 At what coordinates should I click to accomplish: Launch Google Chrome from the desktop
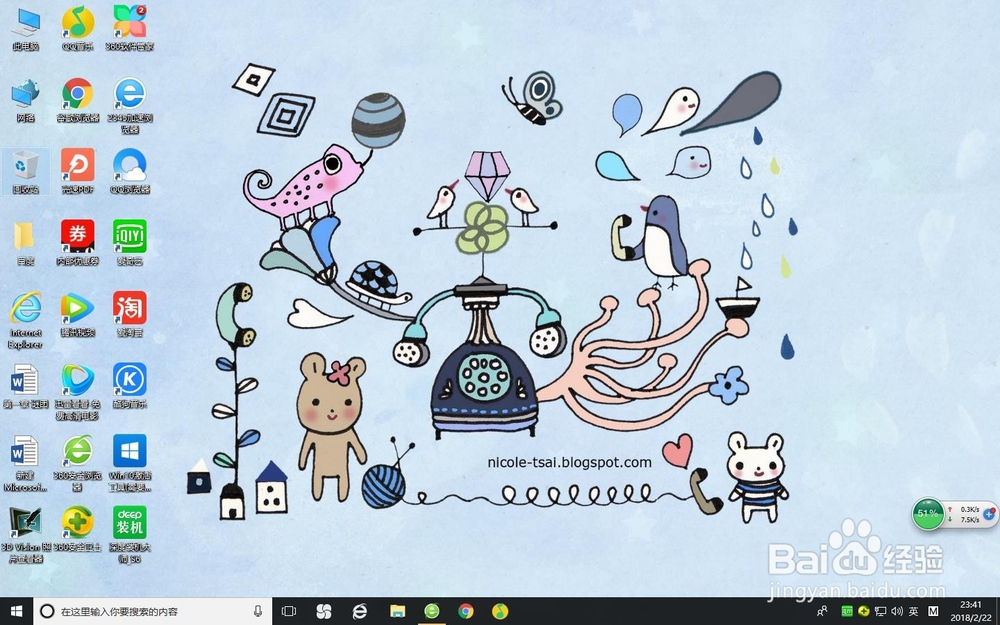pos(78,101)
